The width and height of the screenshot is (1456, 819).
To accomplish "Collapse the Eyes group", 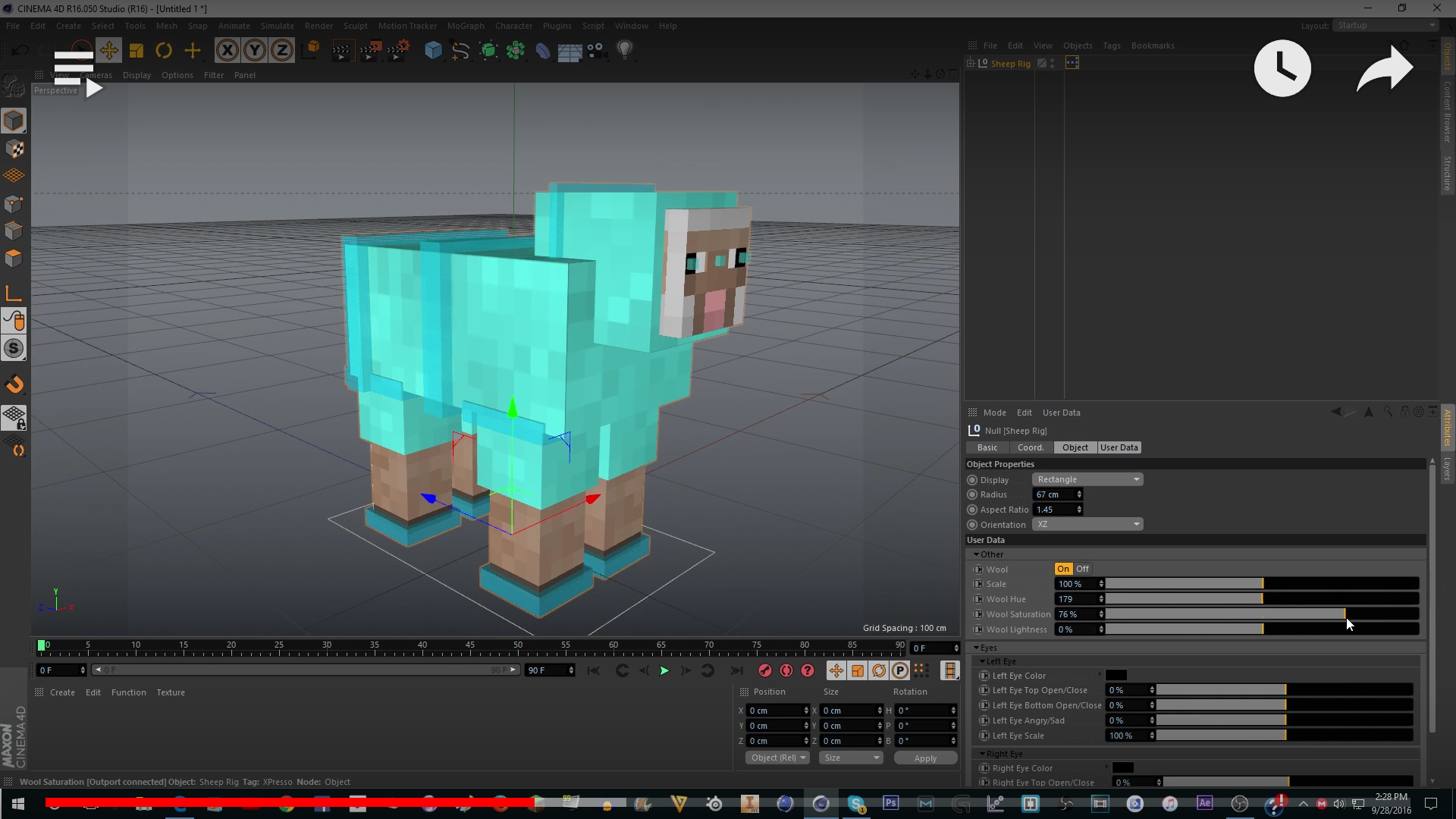I will 977,648.
